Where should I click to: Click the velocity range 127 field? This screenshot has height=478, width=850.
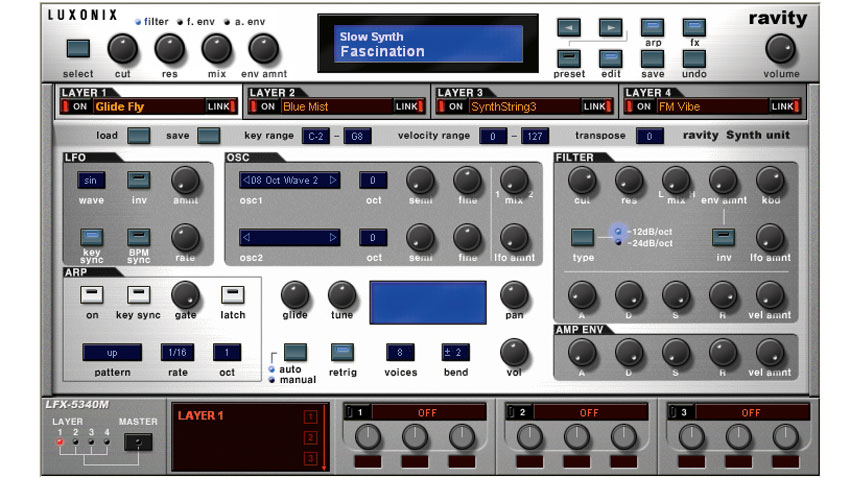pyautogui.click(x=535, y=136)
